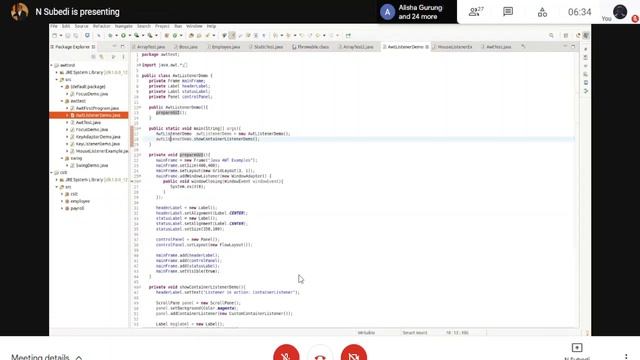Expand the payroll package node
The width and height of the screenshot is (640, 360).
click(x=62, y=208)
